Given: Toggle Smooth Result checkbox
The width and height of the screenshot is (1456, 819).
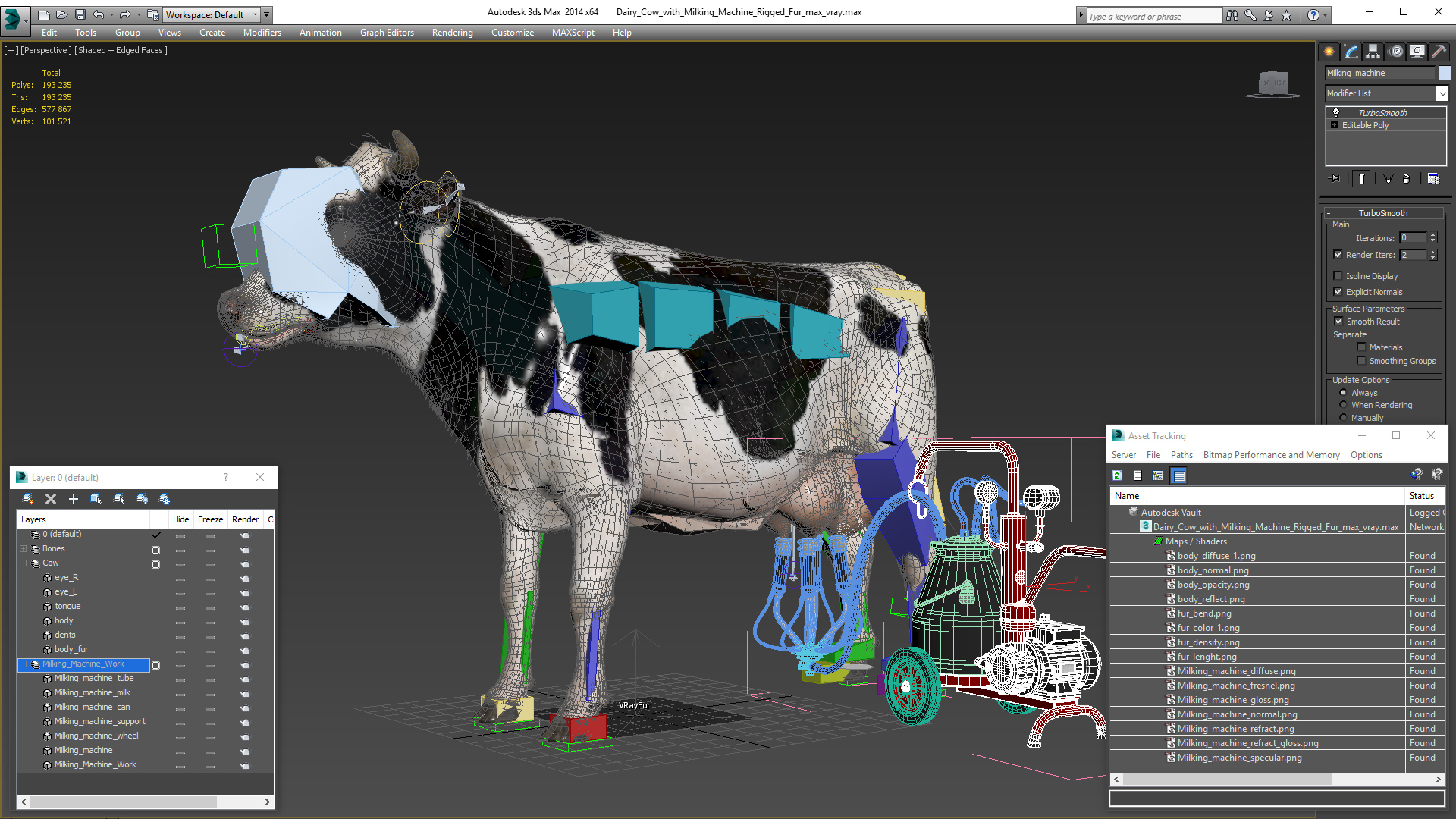Looking at the screenshot, I should 1338,322.
